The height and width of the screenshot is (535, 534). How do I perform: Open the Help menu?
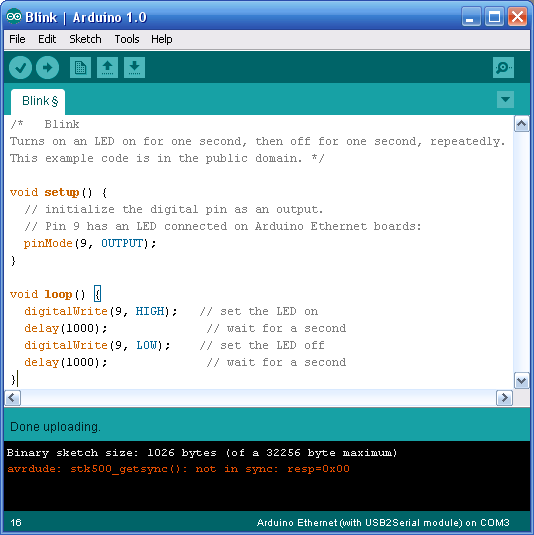coord(162,39)
